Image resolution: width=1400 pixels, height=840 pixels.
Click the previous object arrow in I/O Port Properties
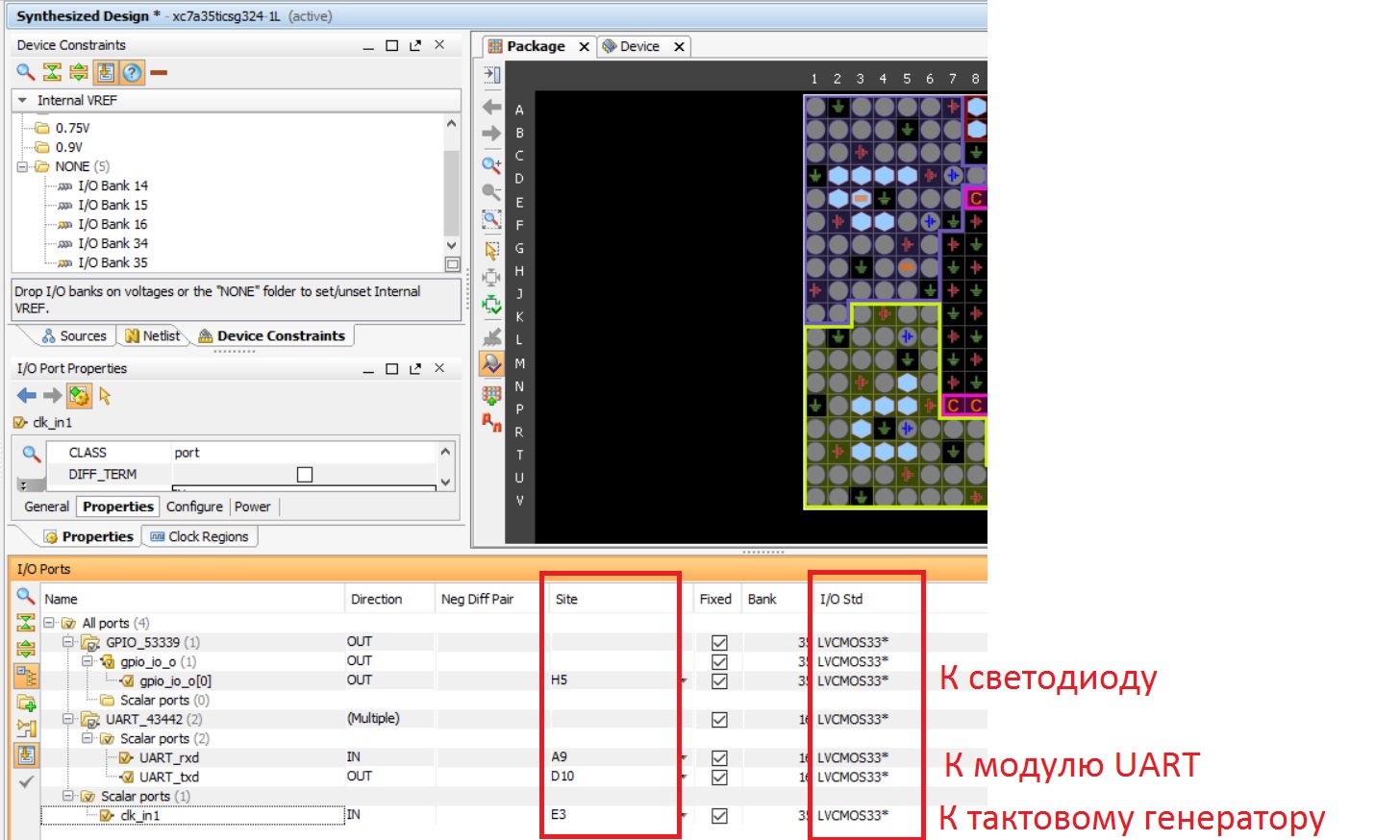[26, 395]
